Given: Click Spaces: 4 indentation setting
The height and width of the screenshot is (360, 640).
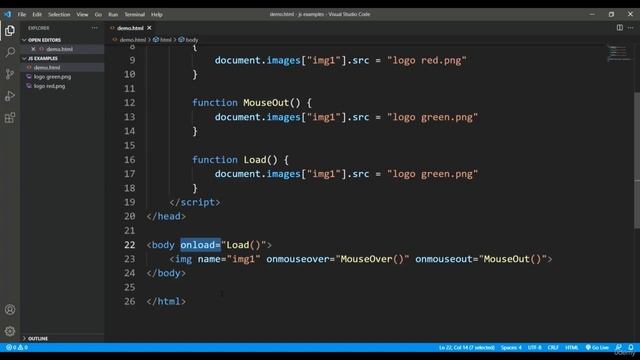Looking at the screenshot, I should 511,347.
